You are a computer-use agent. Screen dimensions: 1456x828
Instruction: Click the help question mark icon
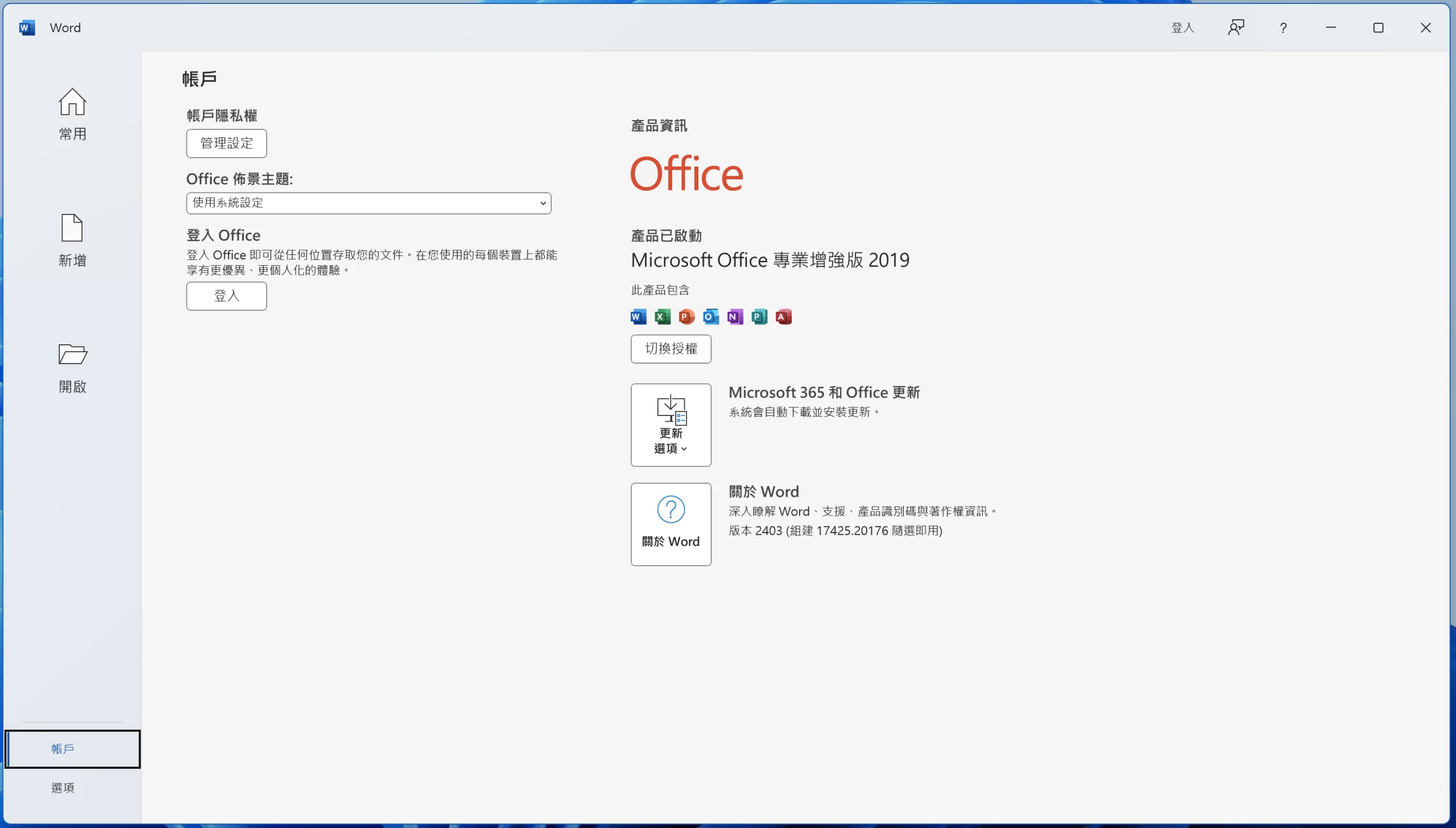point(1283,27)
